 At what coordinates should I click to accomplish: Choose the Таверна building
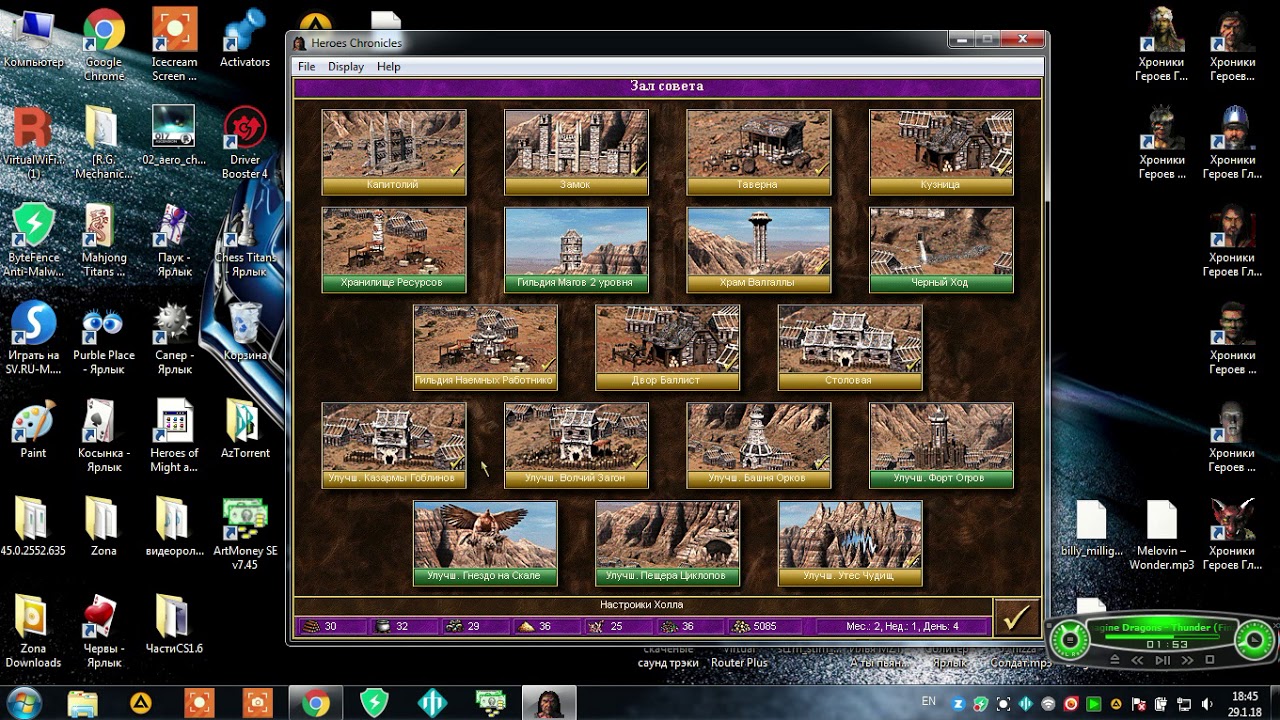(759, 152)
